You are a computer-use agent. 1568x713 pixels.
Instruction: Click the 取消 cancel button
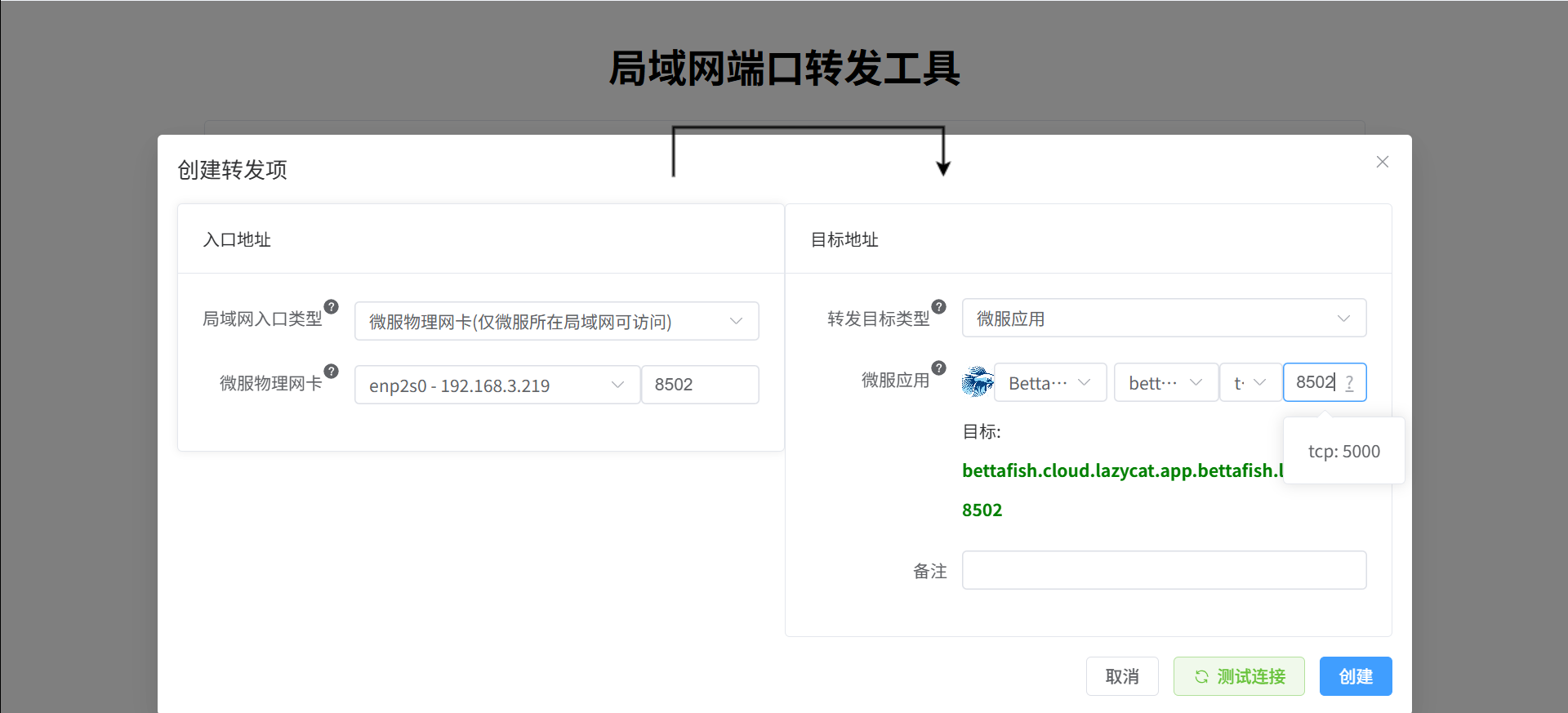(x=1122, y=676)
